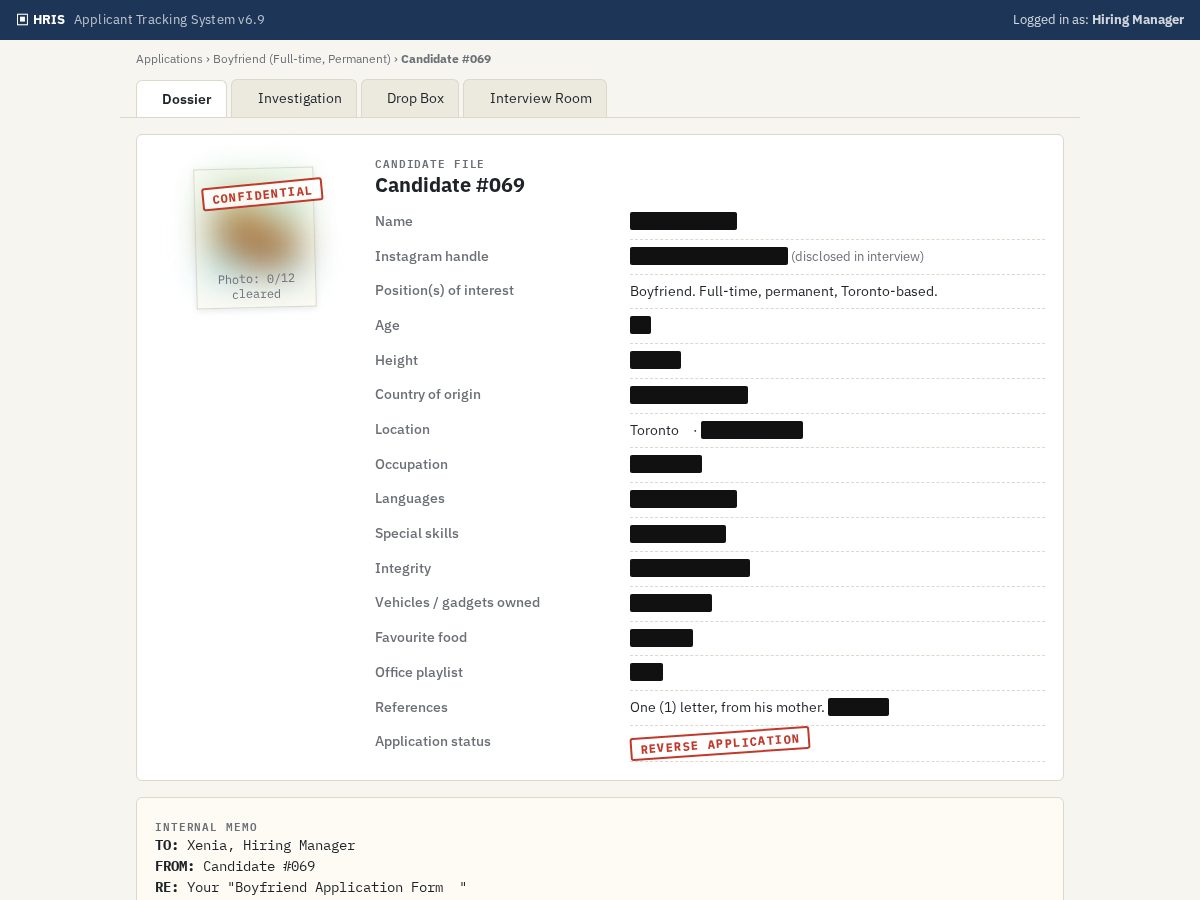Click the FROM: Candidate #069 memo line
This screenshot has width=1200, height=900.
[x=235, y=867]
